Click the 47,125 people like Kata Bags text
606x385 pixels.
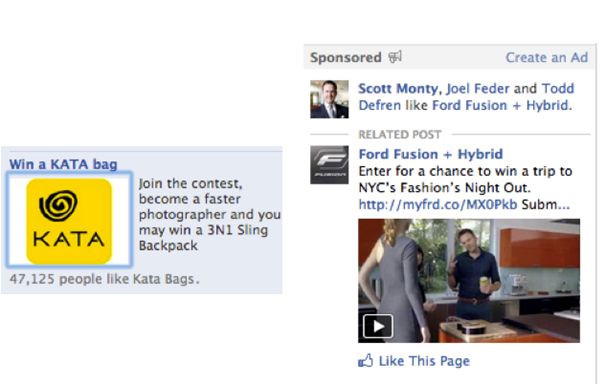[104, 279]
